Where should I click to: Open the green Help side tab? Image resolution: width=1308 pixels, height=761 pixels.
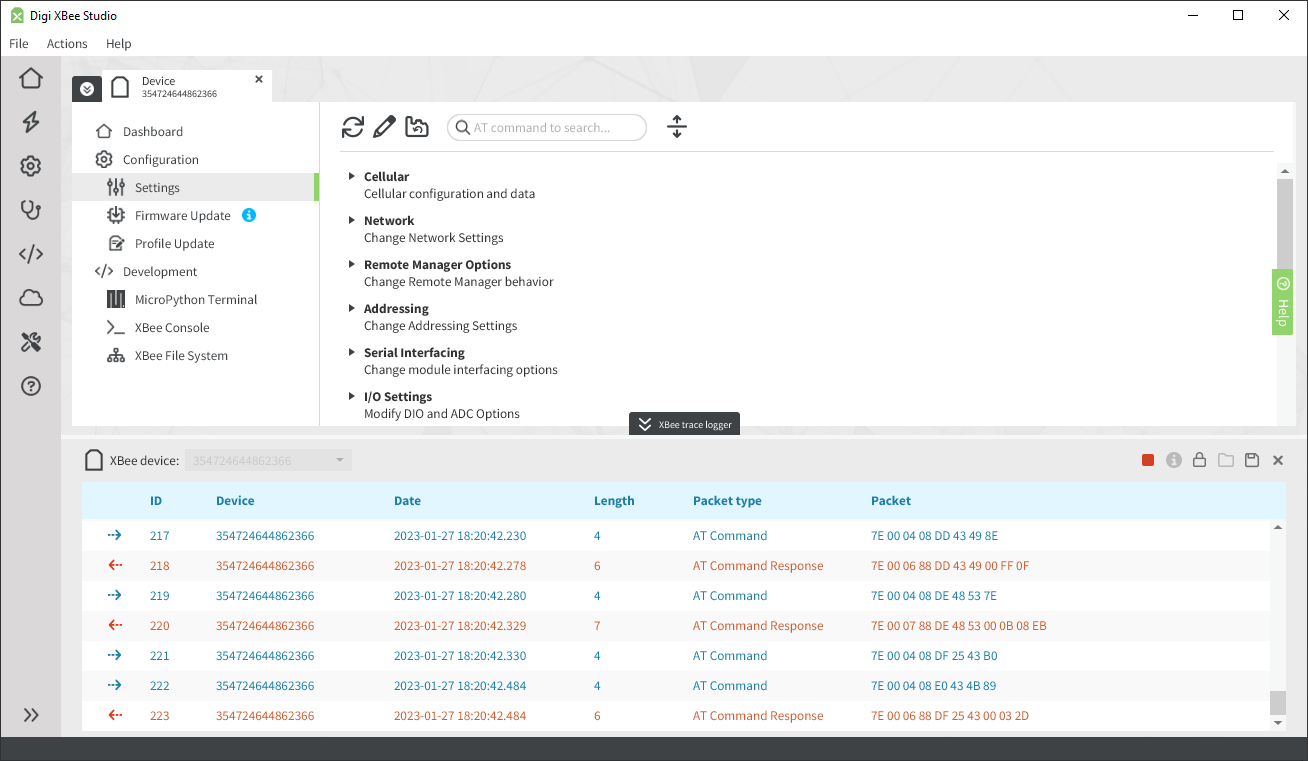tap(1283, 302)
